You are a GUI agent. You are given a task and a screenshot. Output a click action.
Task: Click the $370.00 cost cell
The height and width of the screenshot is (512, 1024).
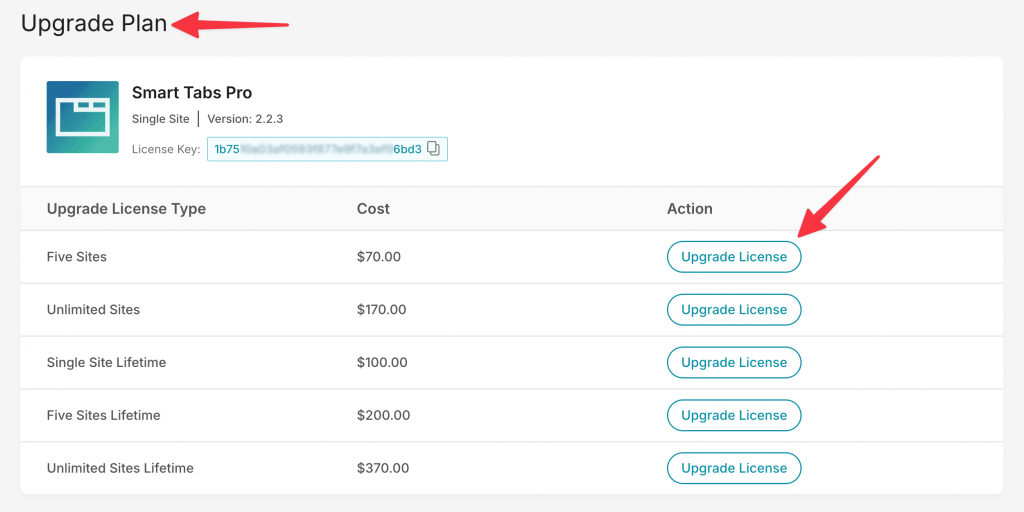(x=383, y=468)
